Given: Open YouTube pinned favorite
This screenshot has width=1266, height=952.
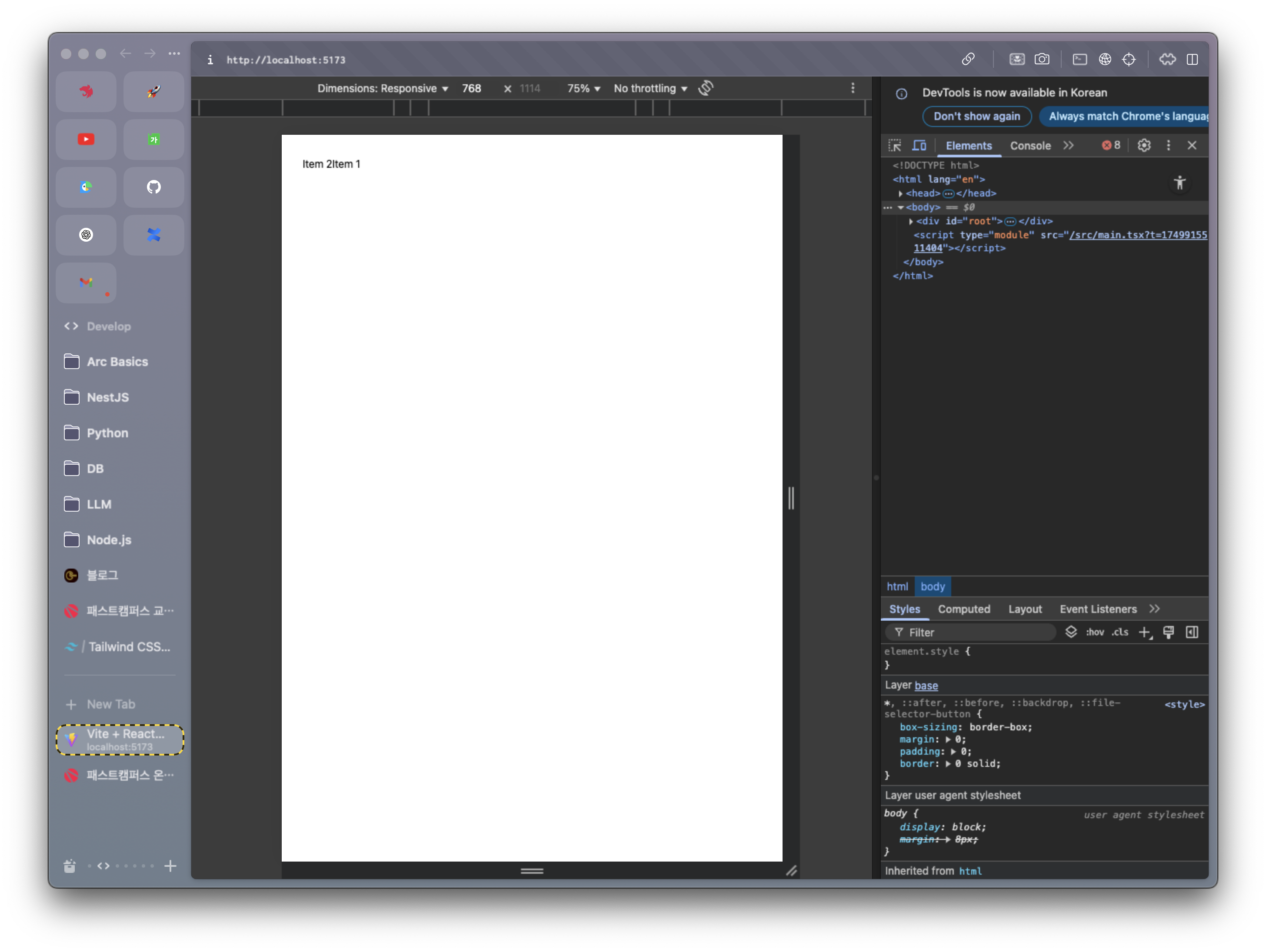Looking at the screenshot, I should coord(87,140).
